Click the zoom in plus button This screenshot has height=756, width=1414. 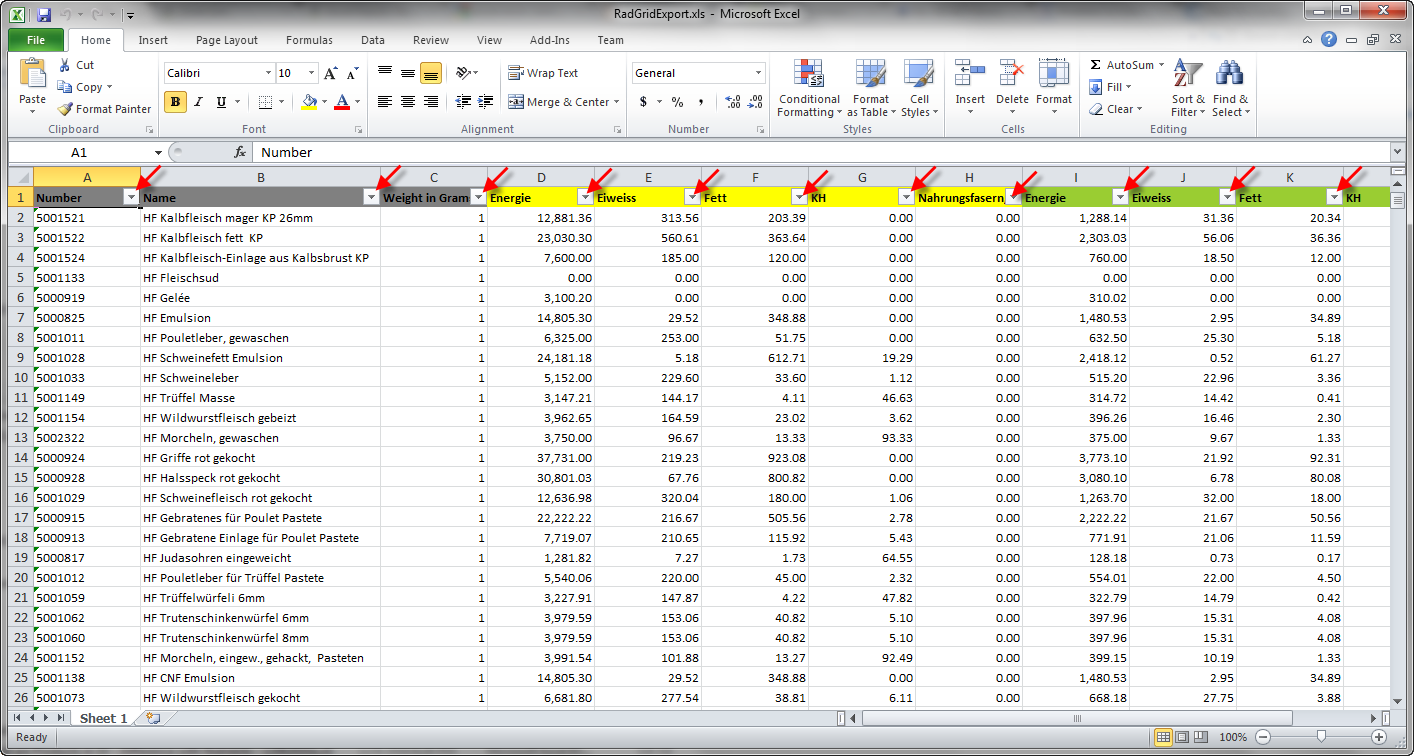tap(1379, 737)
